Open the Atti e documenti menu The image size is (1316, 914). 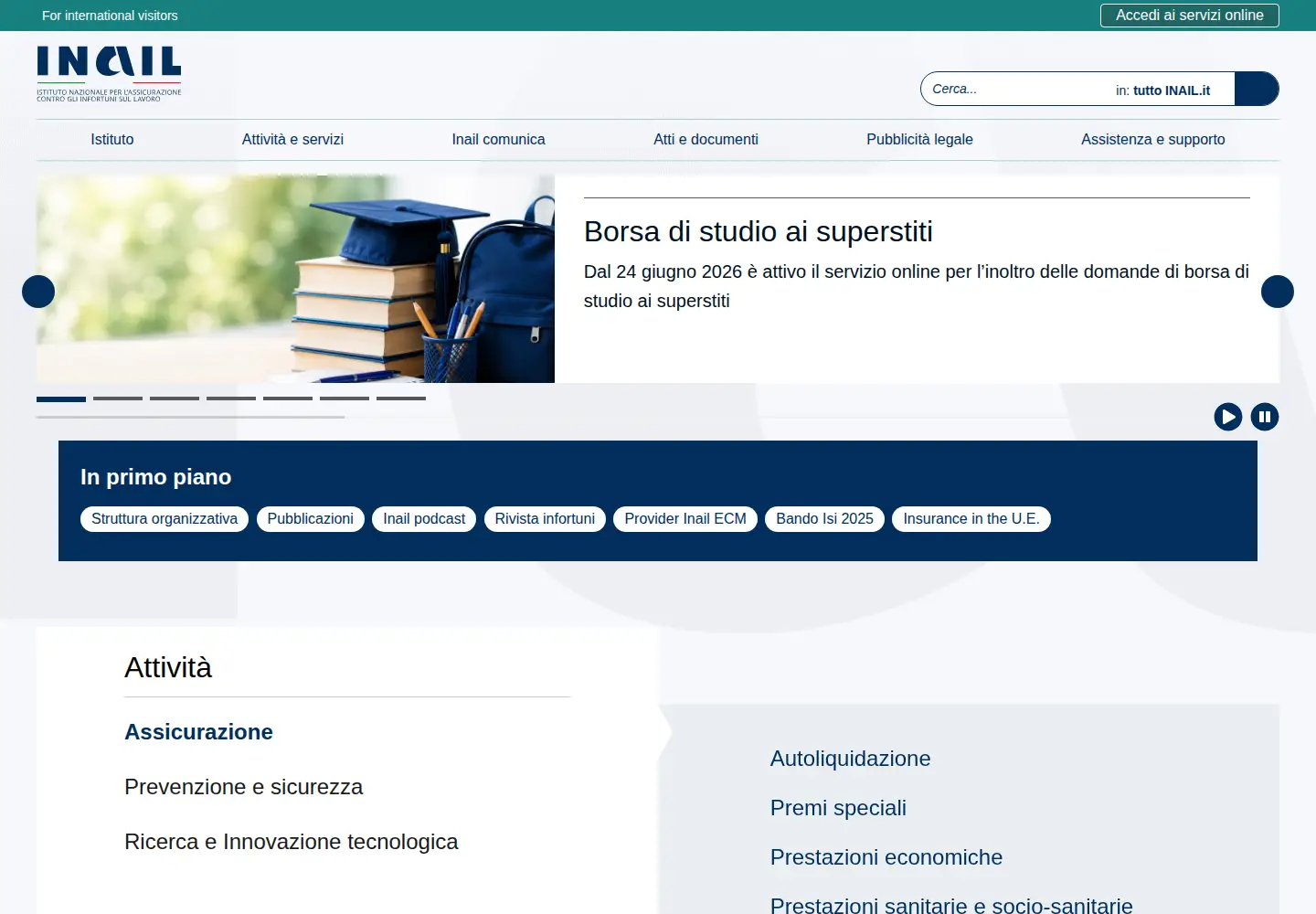706,139
